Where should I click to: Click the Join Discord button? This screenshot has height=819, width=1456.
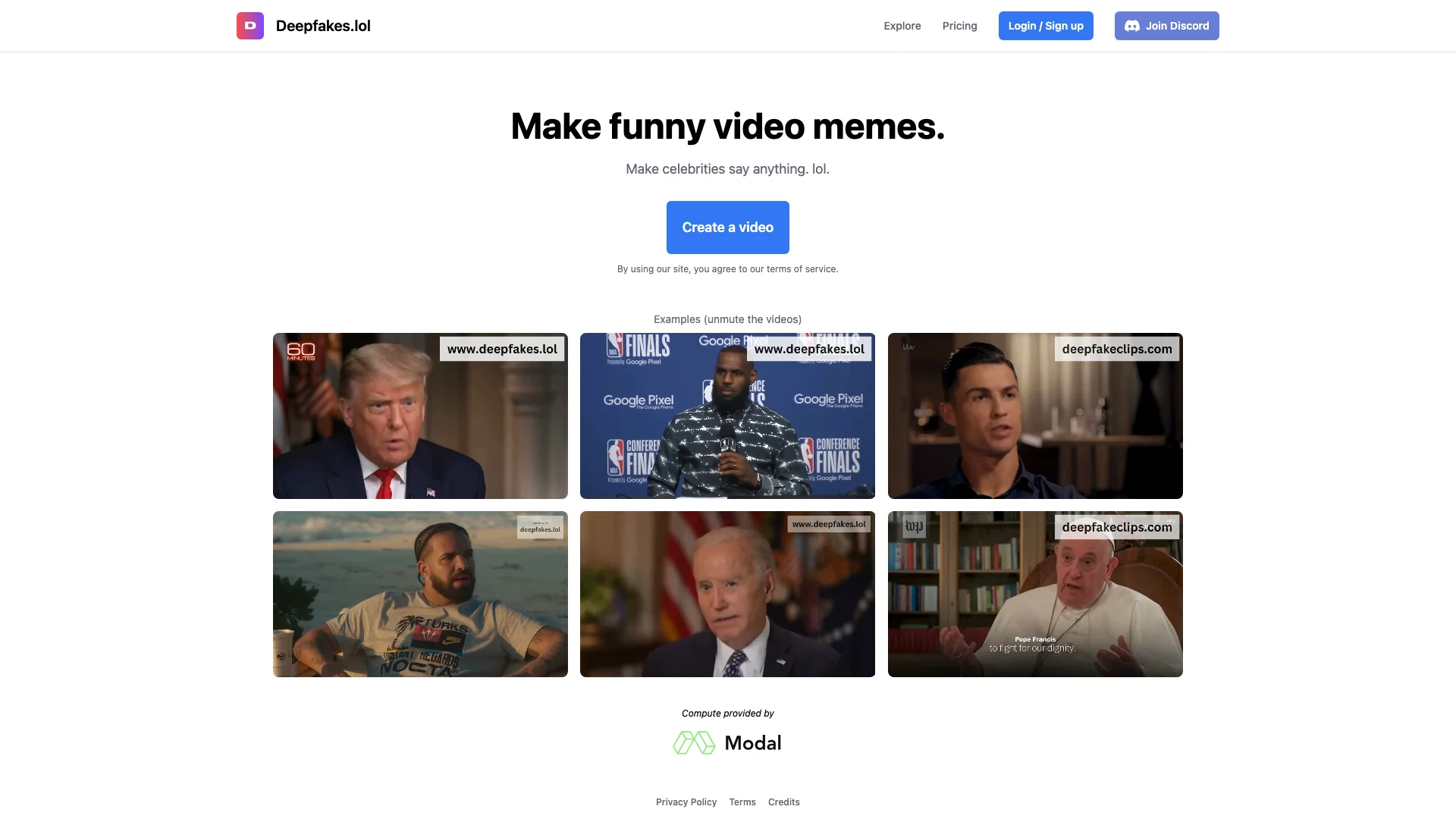[x=1167, y=25]
